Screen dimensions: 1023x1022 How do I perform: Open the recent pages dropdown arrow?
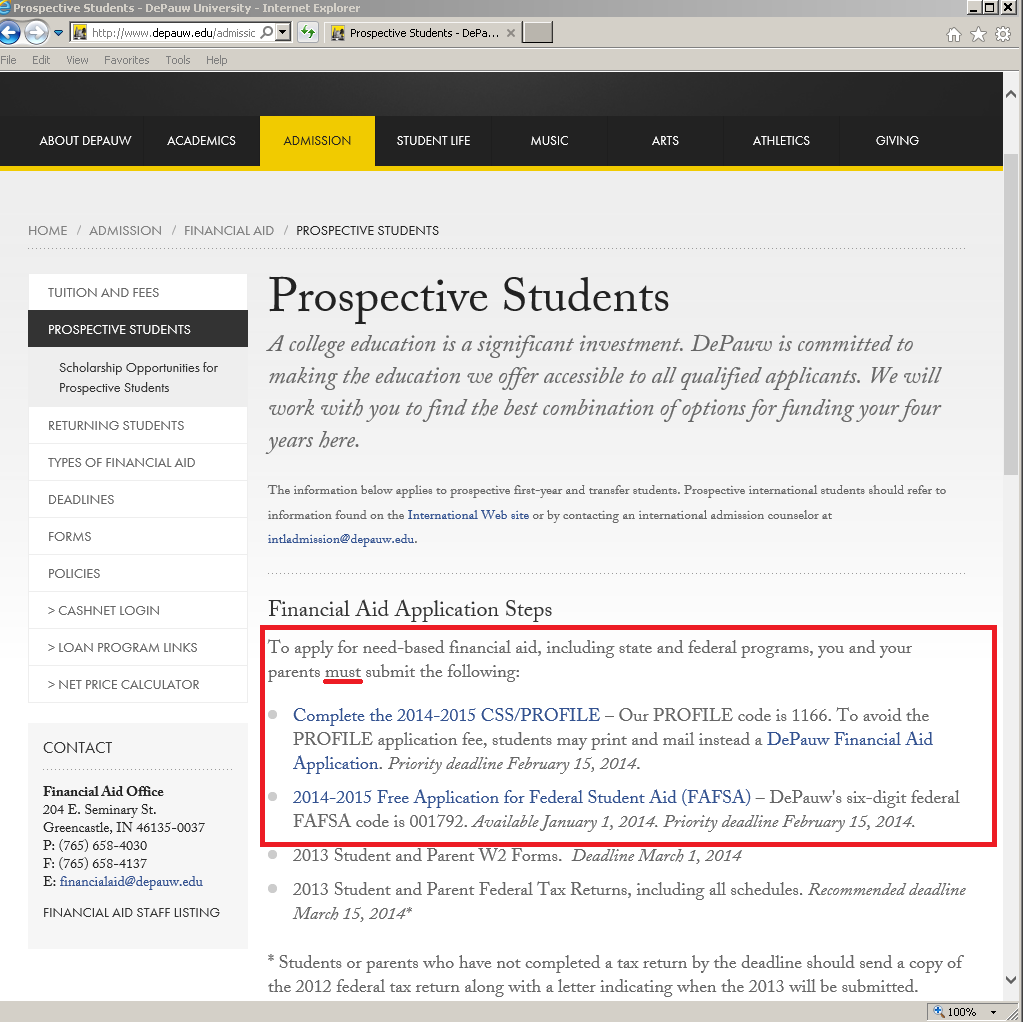[x=59, y=33]
